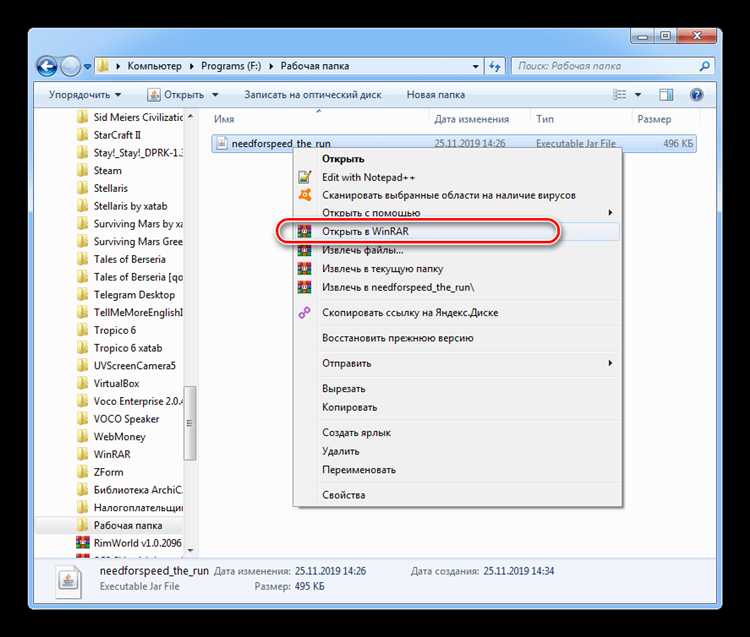
Task: Click the Back navigation arrow button
Action: (47, 66)
